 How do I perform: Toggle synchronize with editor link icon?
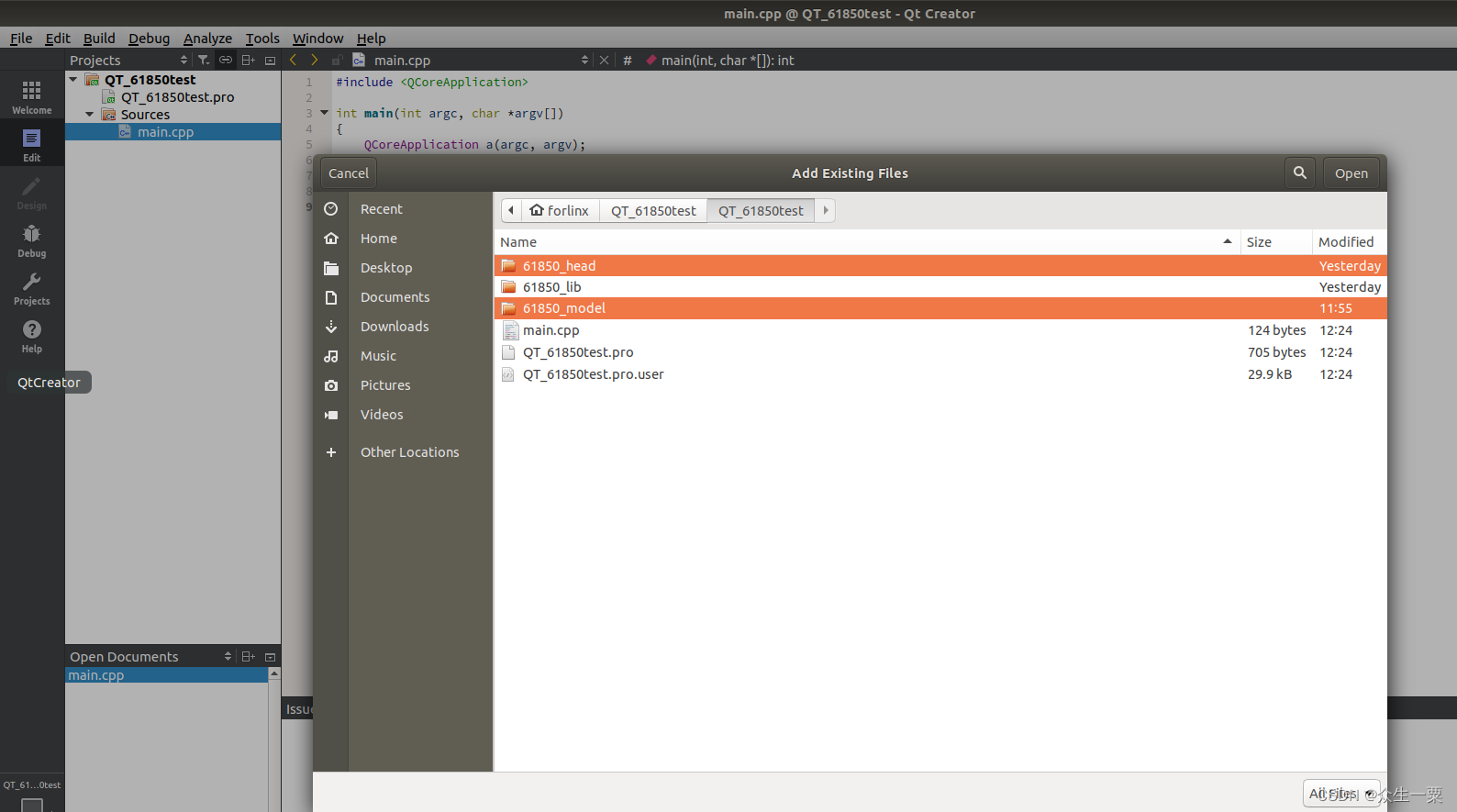(226, 60)
